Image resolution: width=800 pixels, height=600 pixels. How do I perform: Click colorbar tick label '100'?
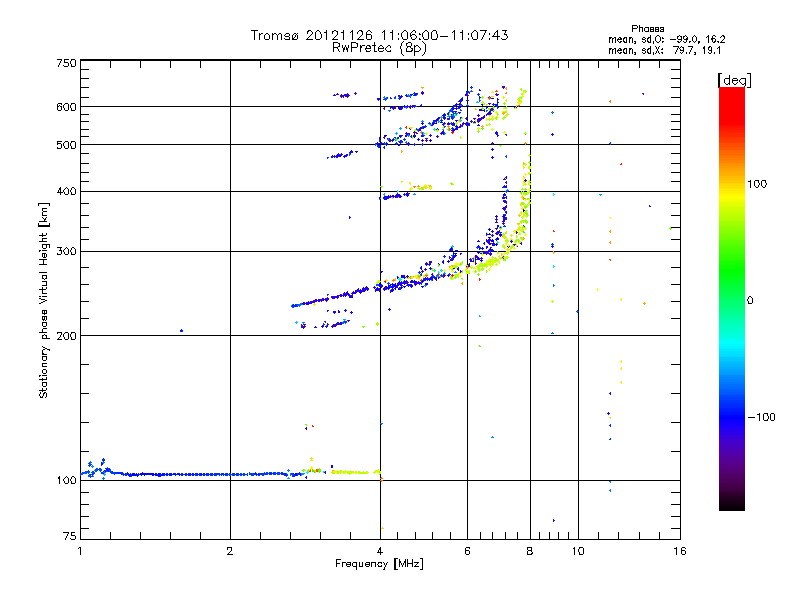pyautogui.click(x=757, y=184)
